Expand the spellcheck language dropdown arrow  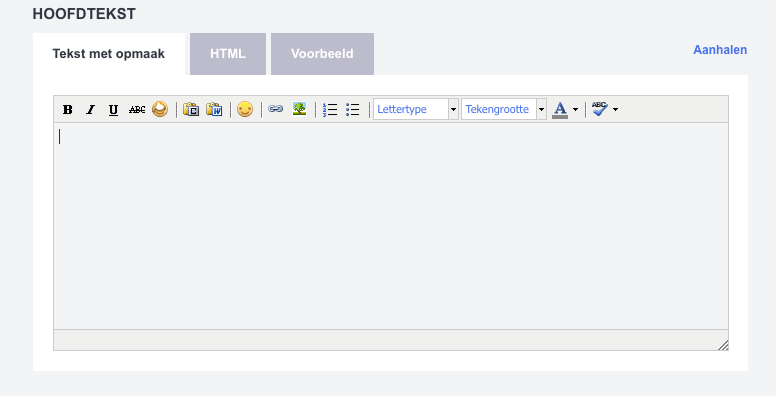[615, 109]
